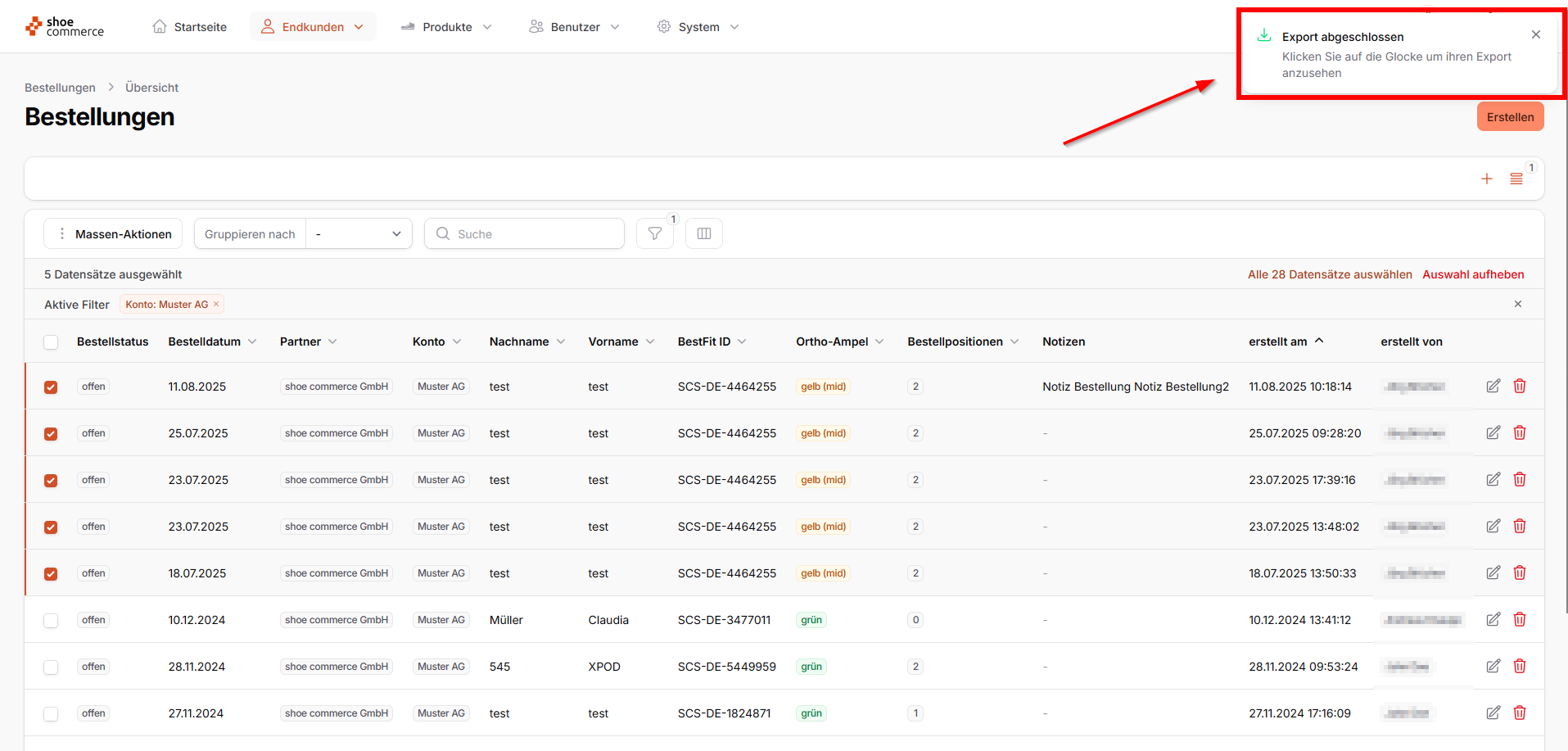Click the plus icon in the views bar
This screenshot has height=751, width=1568.
(x=1487, y=179)
